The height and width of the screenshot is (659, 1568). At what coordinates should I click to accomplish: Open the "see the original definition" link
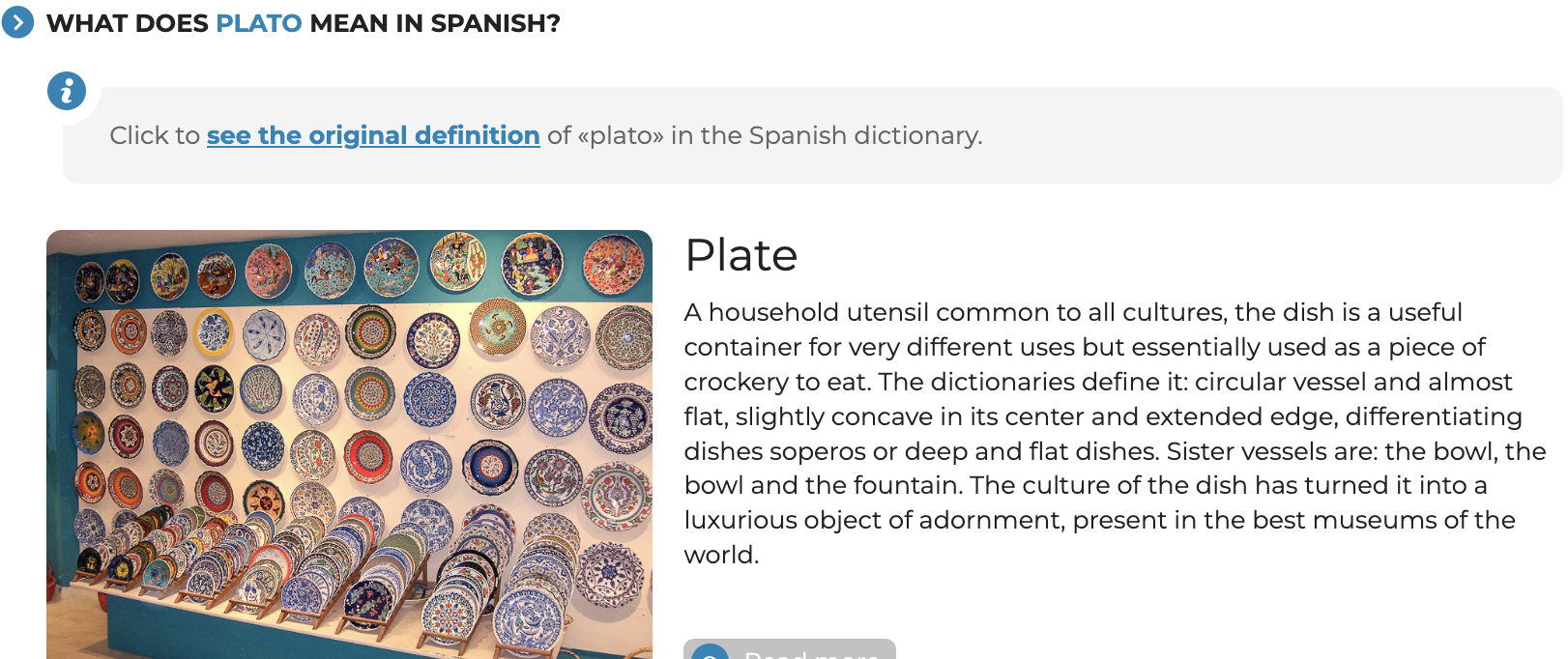coord(373,135)
